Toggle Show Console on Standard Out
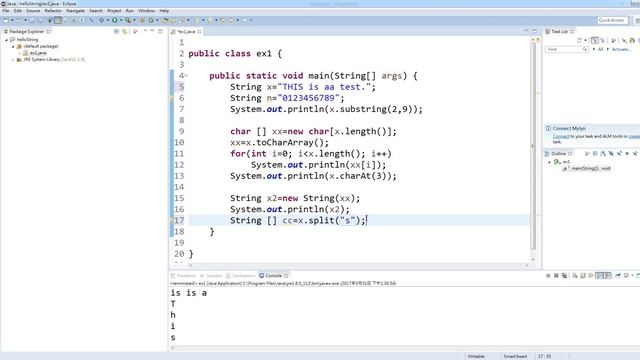This screenshot has height=360, width=640. [x=599, y=276]
